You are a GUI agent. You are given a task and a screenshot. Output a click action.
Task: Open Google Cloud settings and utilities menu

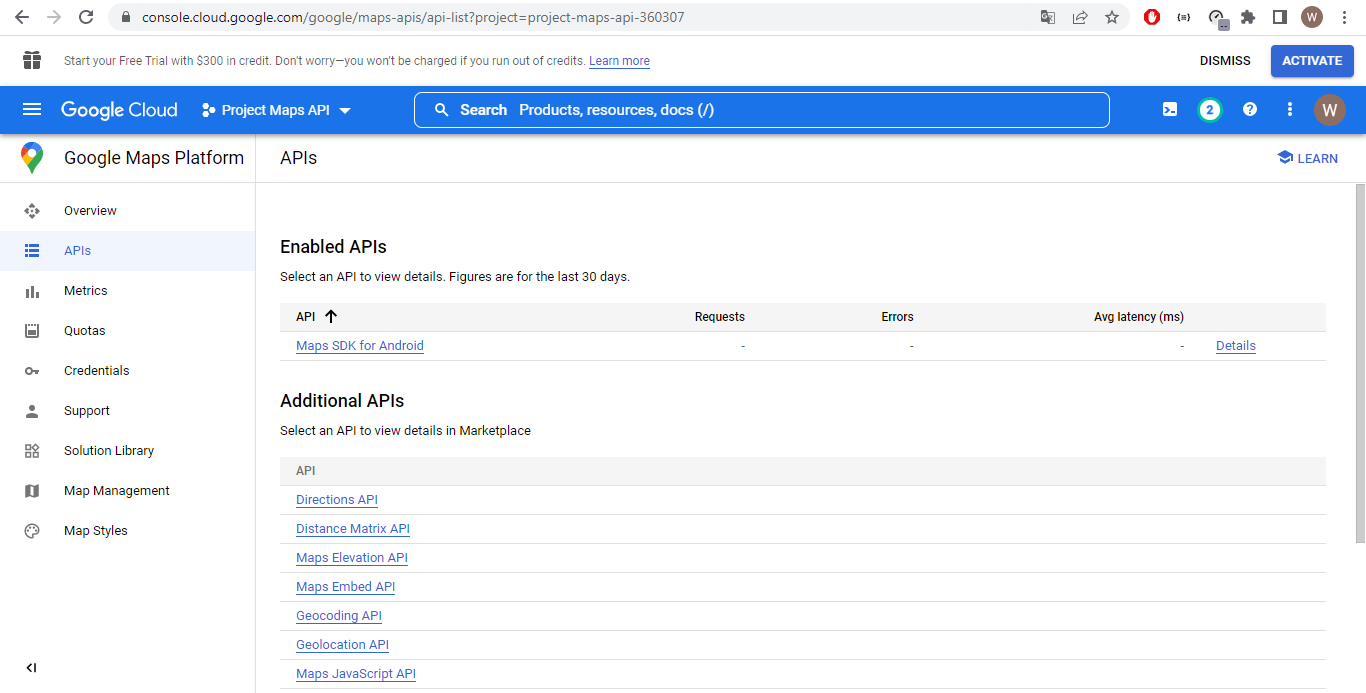[x=1290, y=110]
